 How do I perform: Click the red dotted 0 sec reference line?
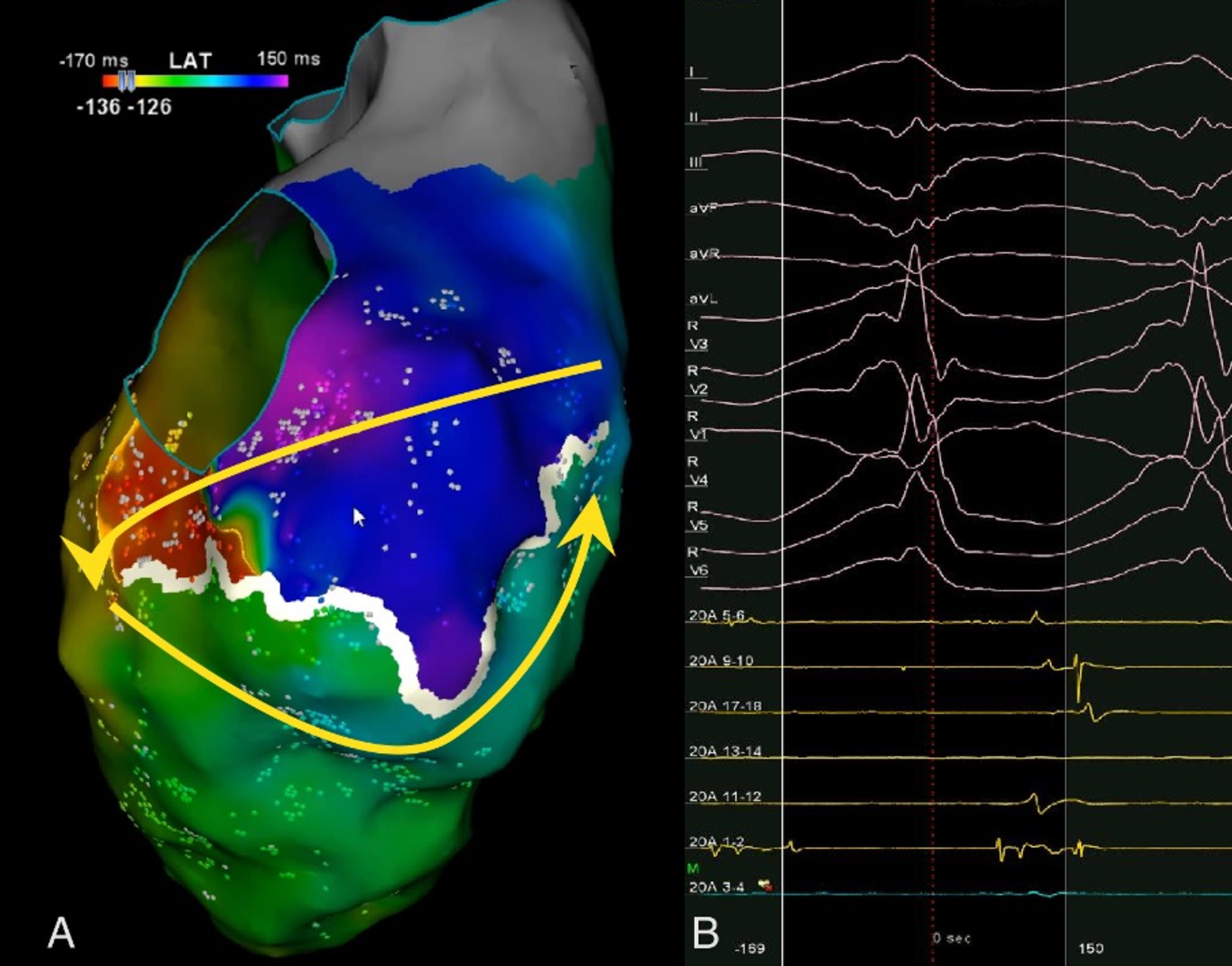pyautogui.click(x=933, y=478)
